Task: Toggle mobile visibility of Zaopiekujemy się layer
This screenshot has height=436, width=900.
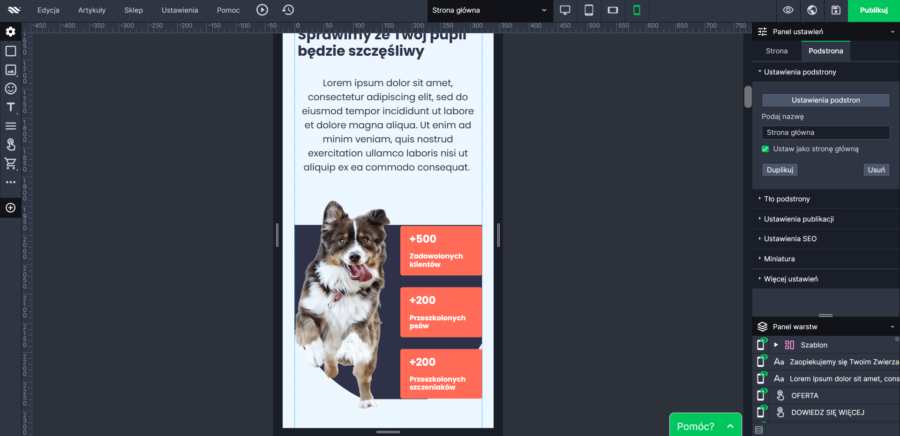Action: [x=761, y=361]
